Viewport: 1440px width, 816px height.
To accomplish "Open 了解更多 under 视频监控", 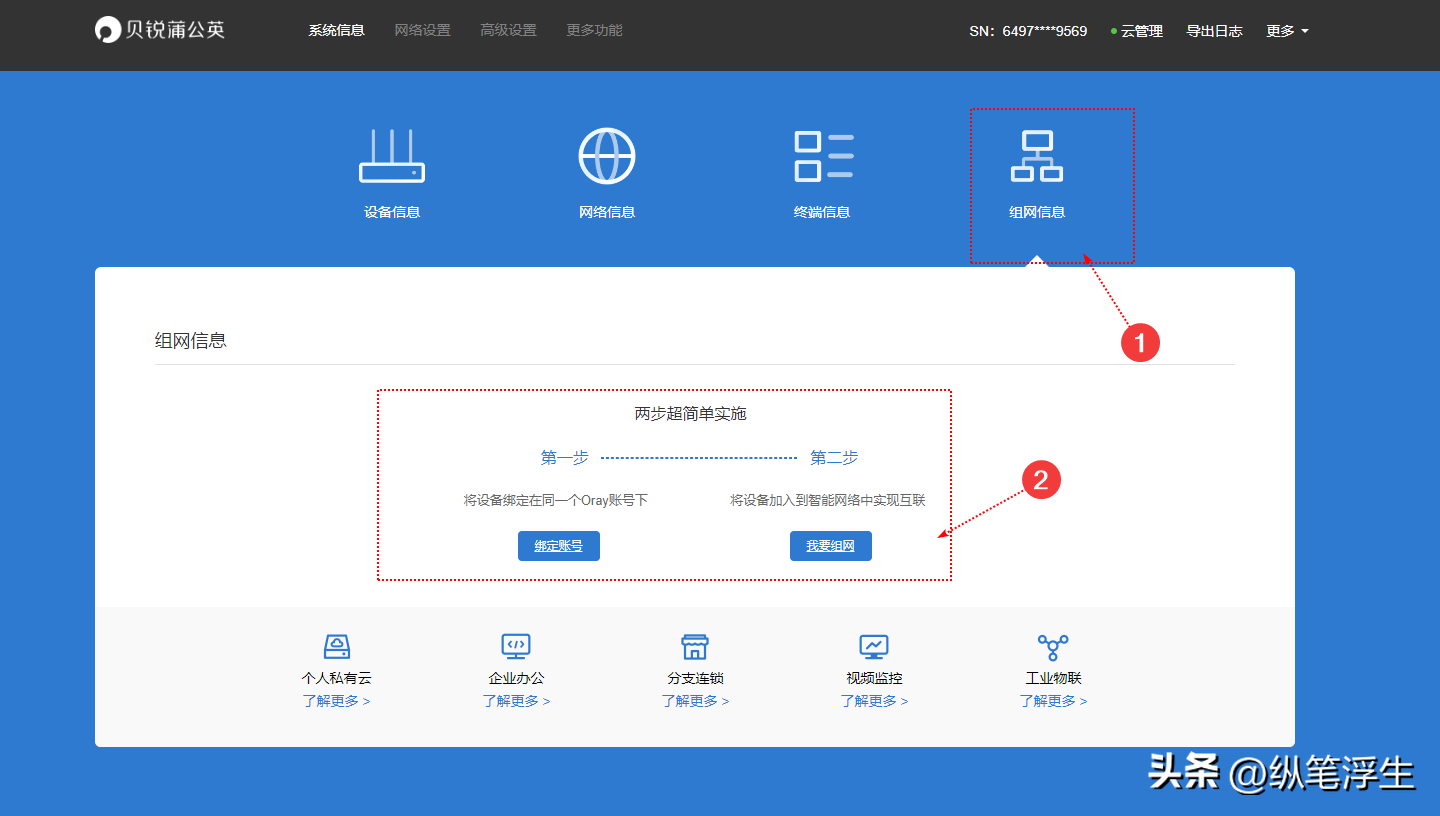I will coord(874,701).
